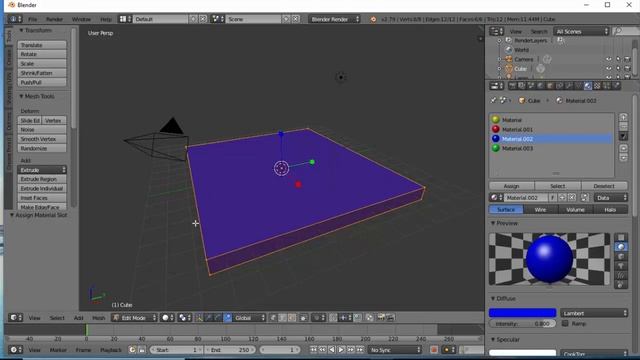Open the Window menu

(x=81, y=19)
